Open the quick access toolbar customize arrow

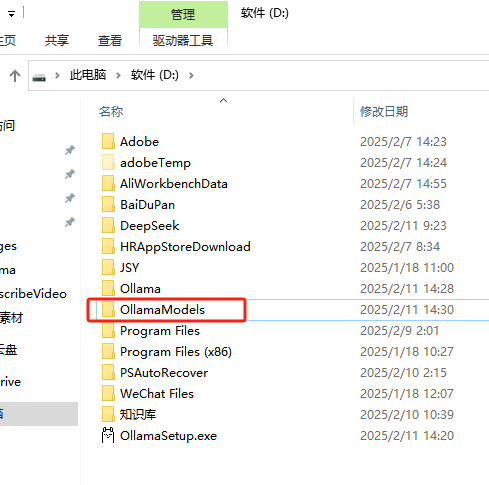point(11,14)
